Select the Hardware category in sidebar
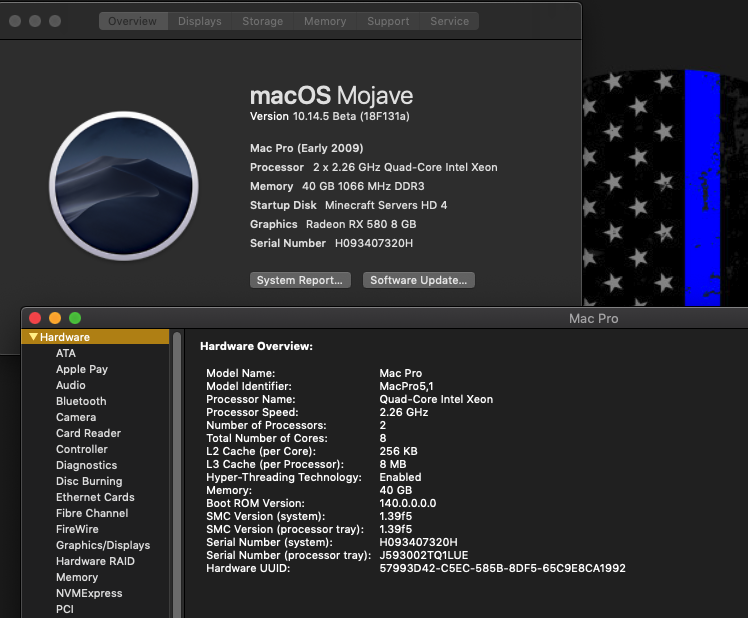This screenshot has width=748, height=618. [95, 337]
